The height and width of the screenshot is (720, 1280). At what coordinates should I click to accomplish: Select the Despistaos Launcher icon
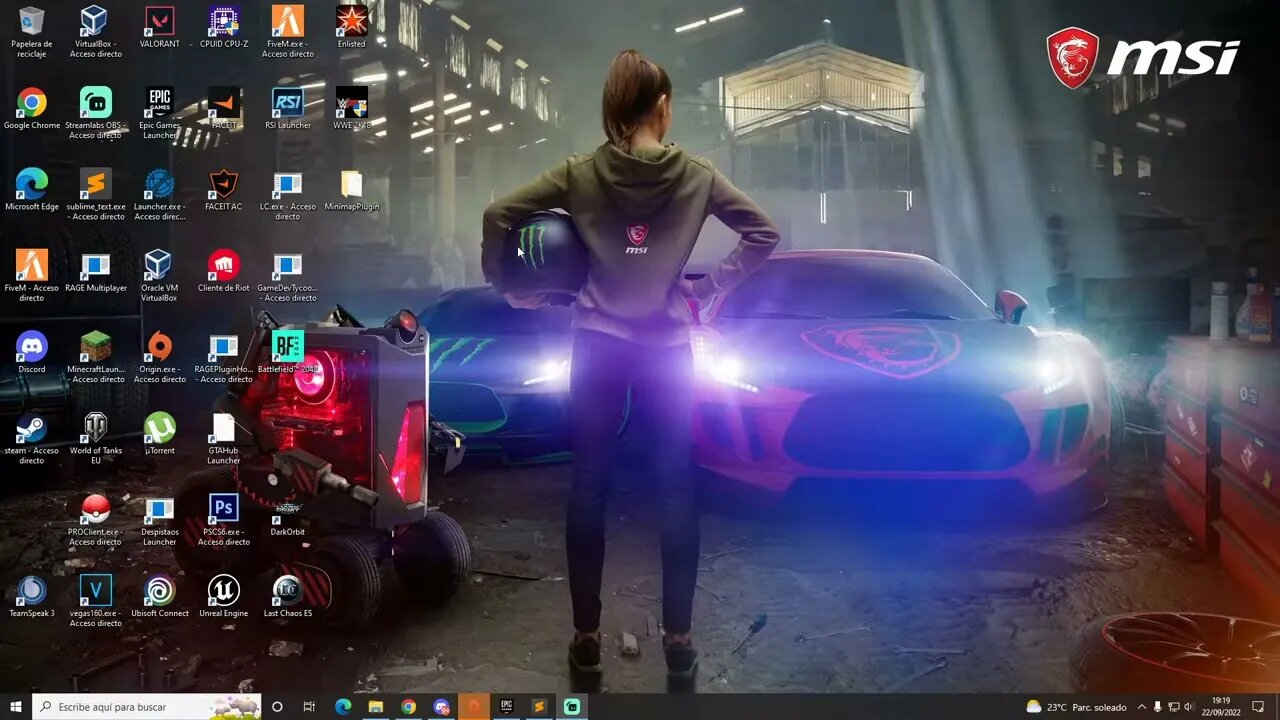point(160,519)
